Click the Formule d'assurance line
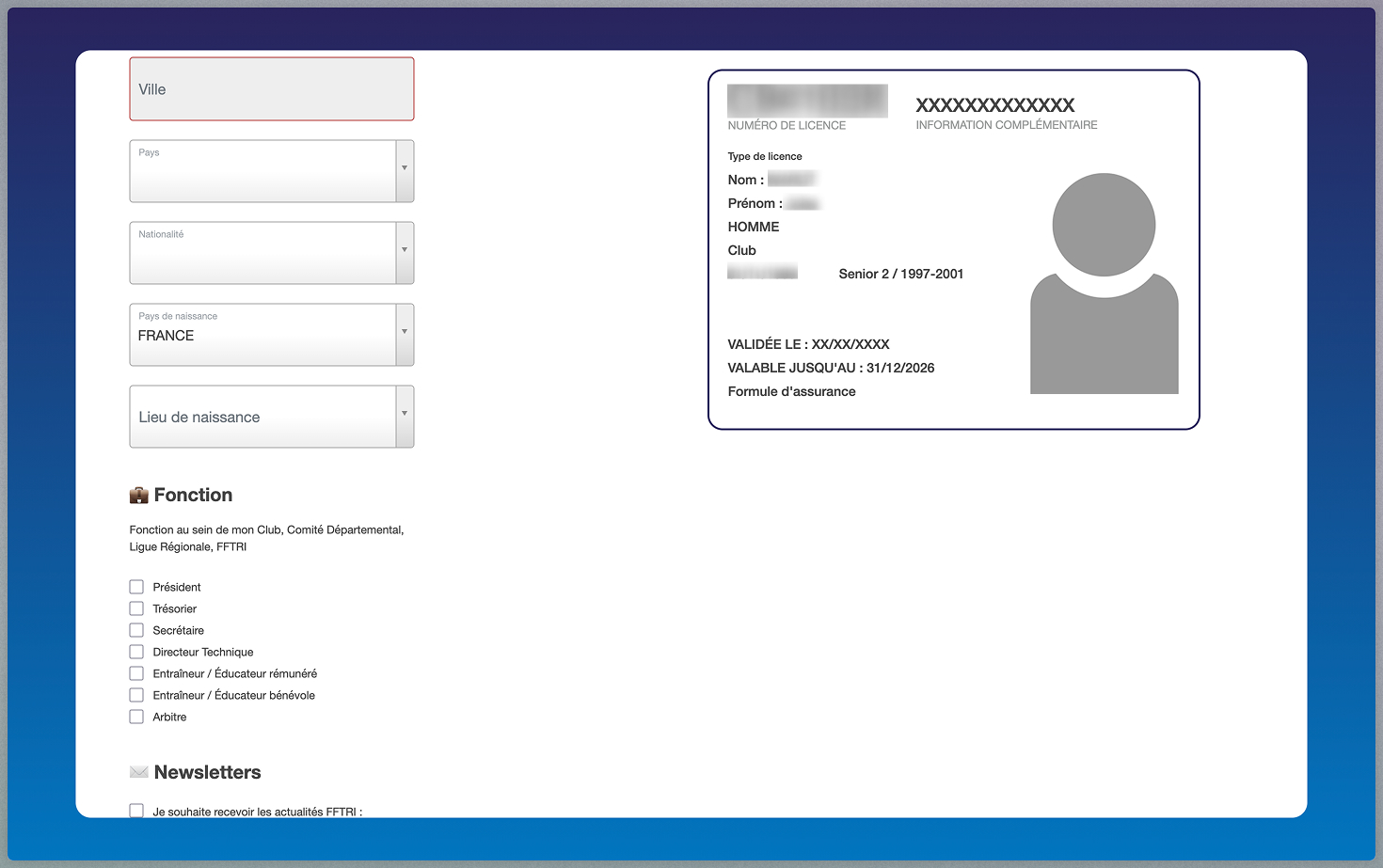The image size is (1383, 868). (791, 391)
